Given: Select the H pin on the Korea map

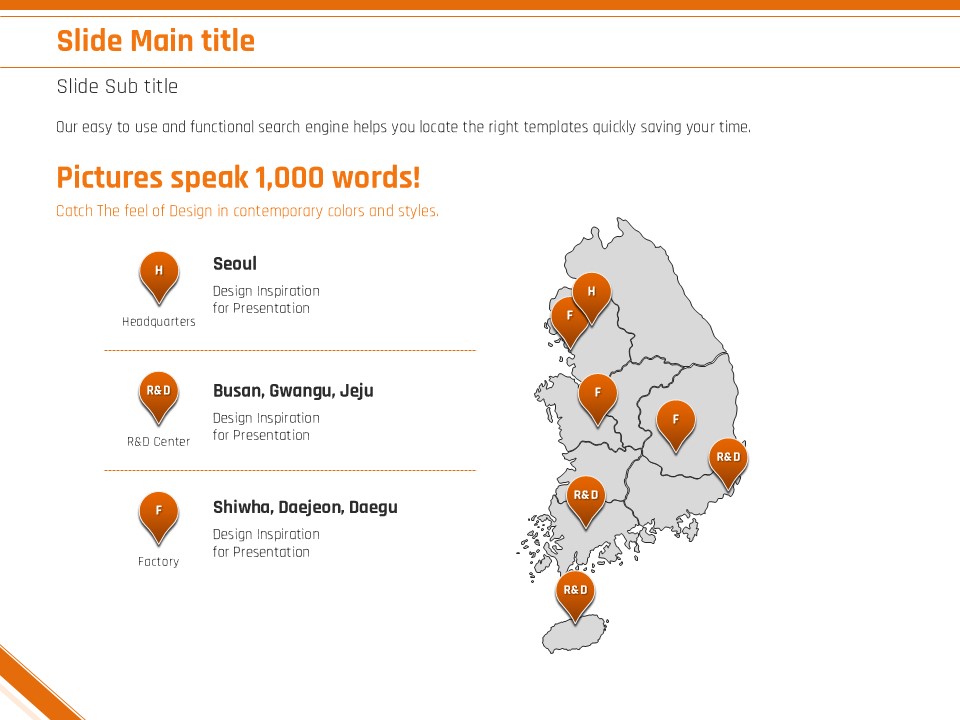Looking at the screenshot, I should [592, 293].
